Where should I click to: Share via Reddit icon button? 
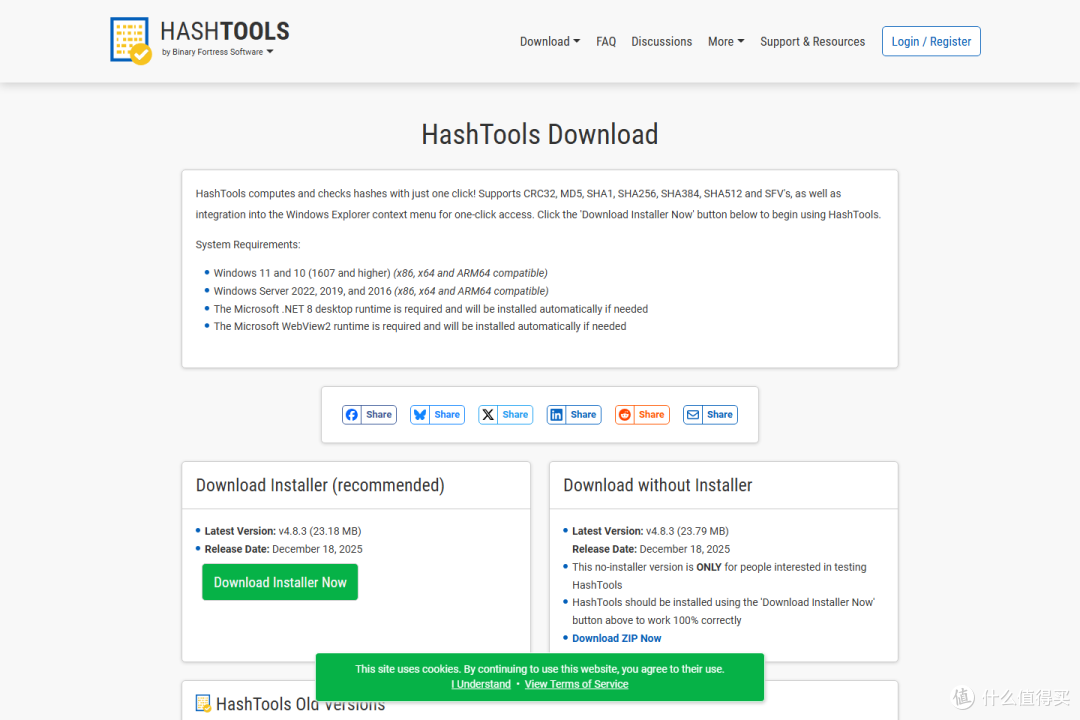tap(642, 415)
